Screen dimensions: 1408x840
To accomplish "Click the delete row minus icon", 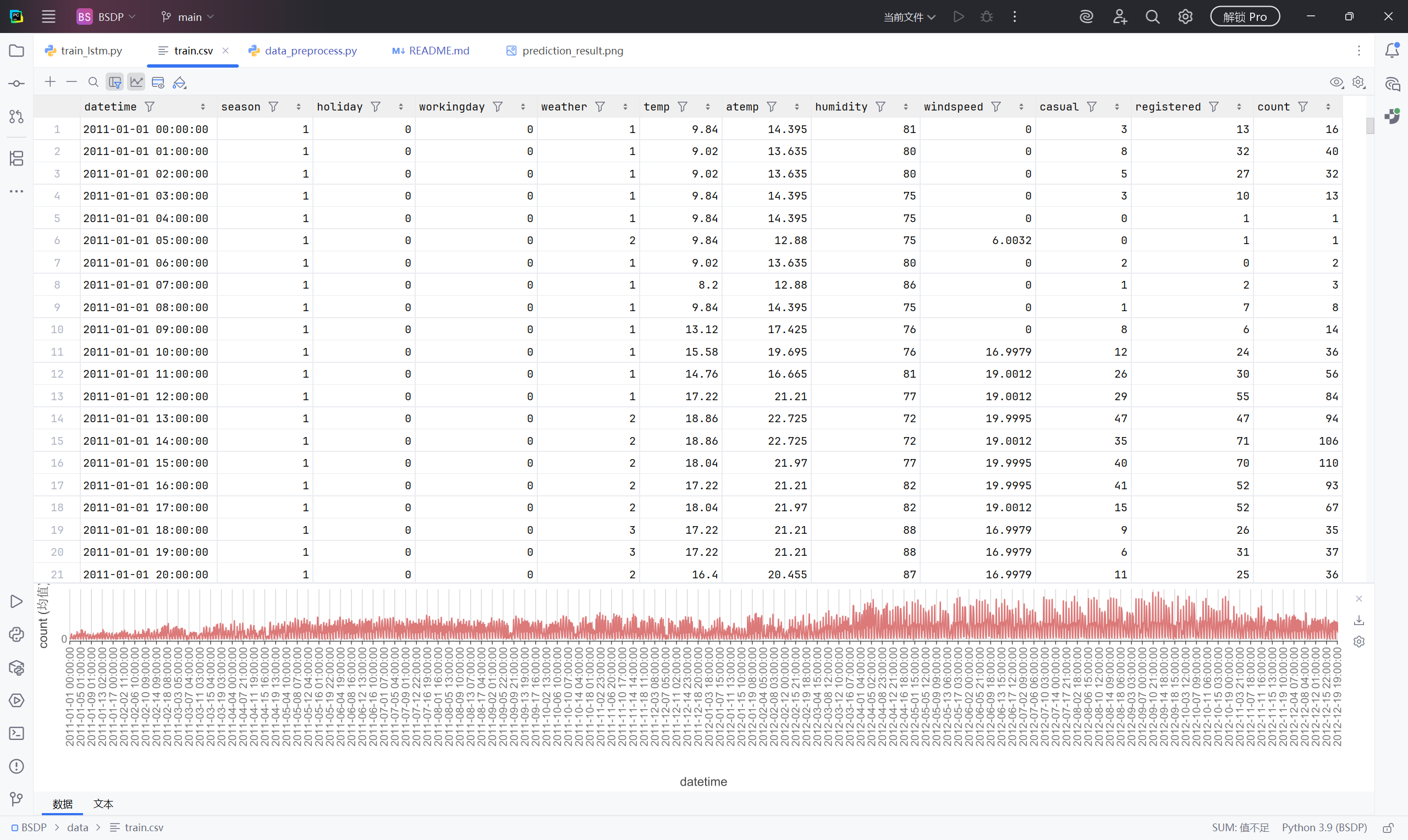I will 71,82.
